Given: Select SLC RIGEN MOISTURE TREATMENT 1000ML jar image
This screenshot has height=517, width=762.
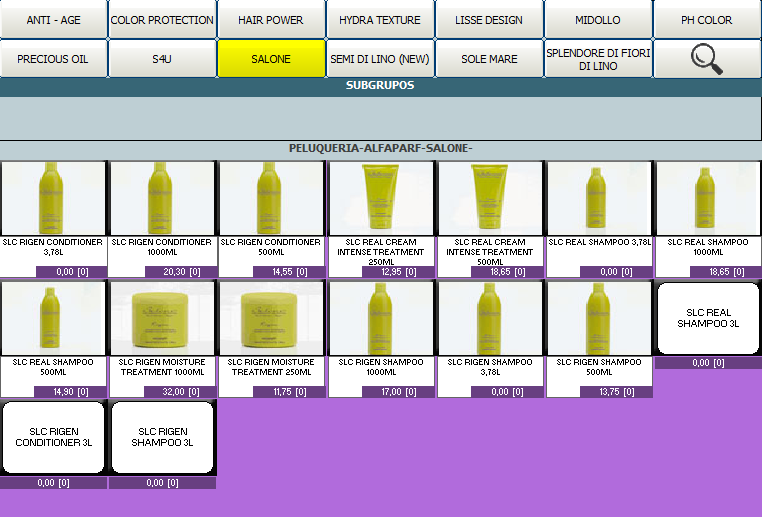Looking at the screenshot, I should tap(162, 318).
